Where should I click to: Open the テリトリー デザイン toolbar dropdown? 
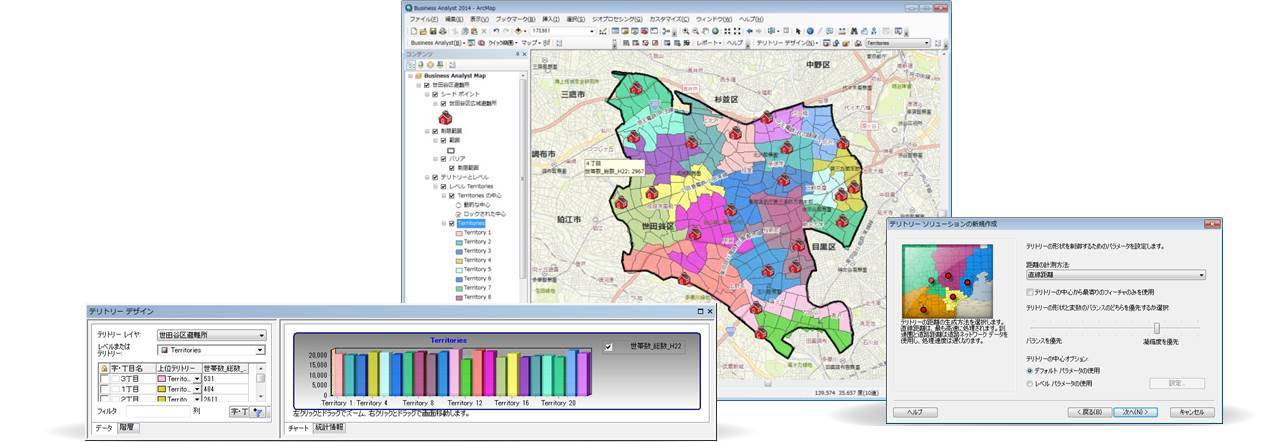point(787,43)
